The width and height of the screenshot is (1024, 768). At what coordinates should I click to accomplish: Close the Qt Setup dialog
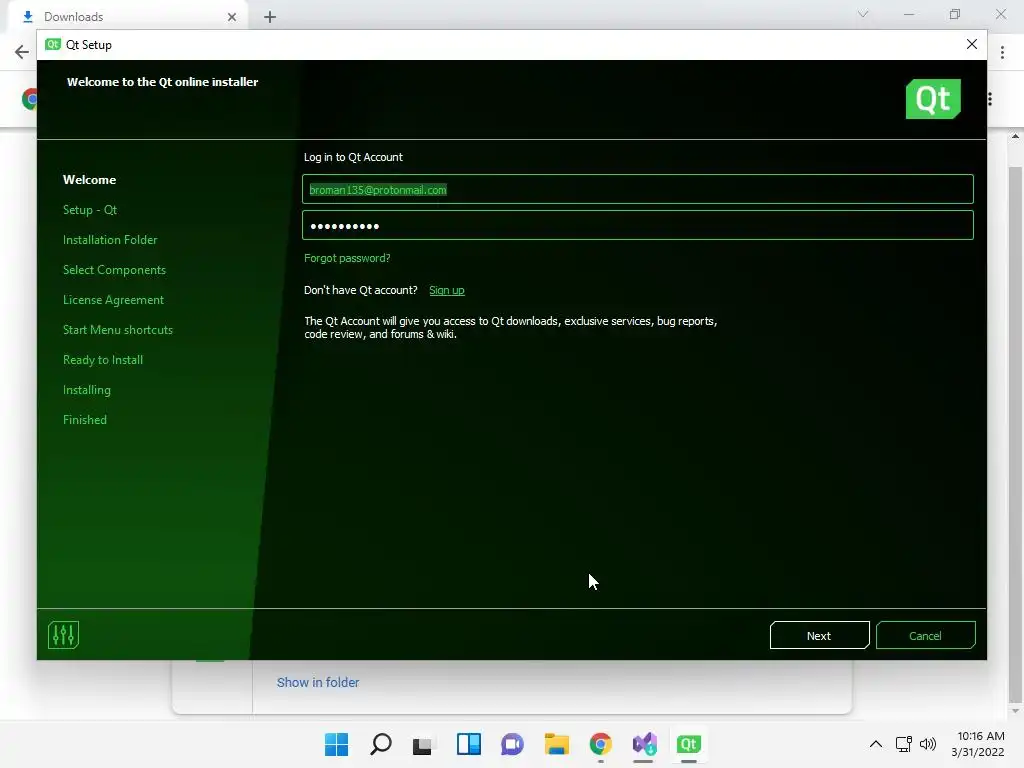coord(972,44)
